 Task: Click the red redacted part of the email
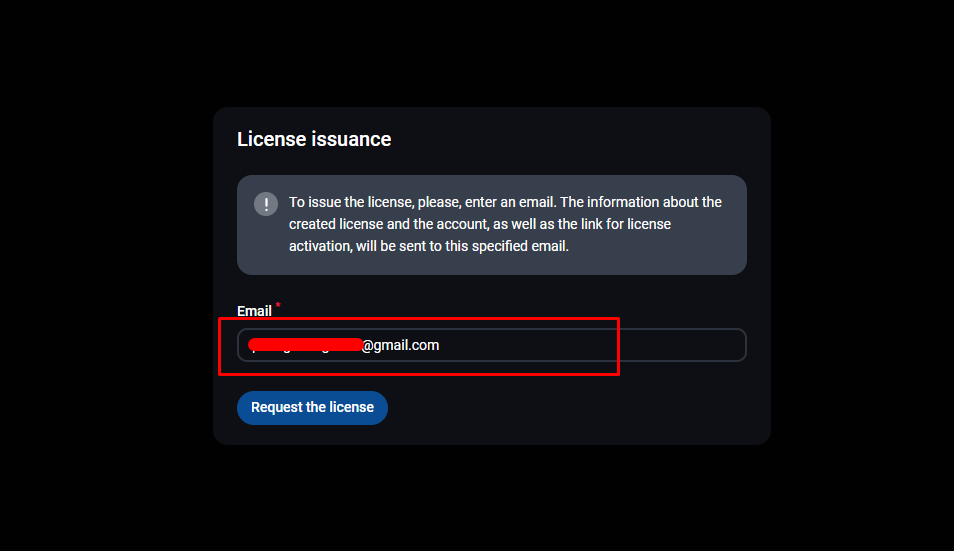coord(305,345)
